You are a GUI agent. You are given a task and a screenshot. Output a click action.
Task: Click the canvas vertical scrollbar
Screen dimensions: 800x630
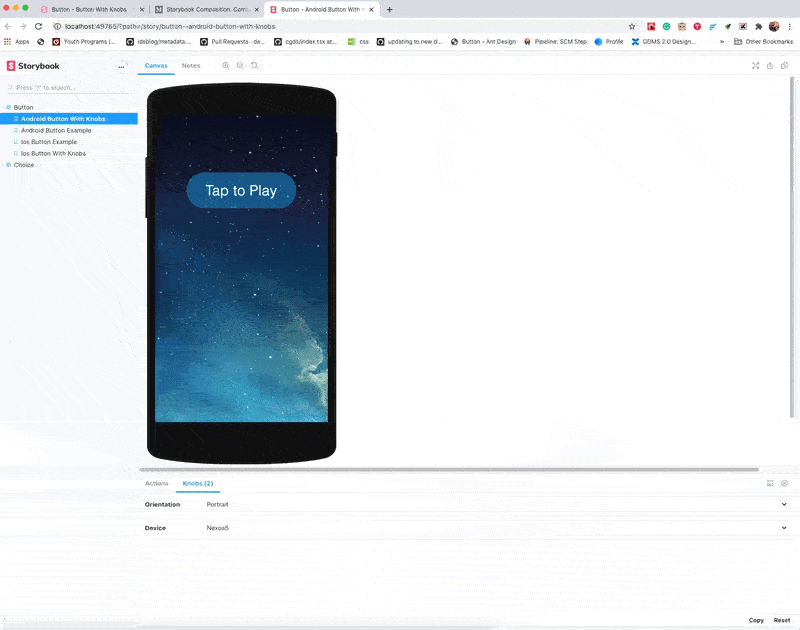(792, 247)
